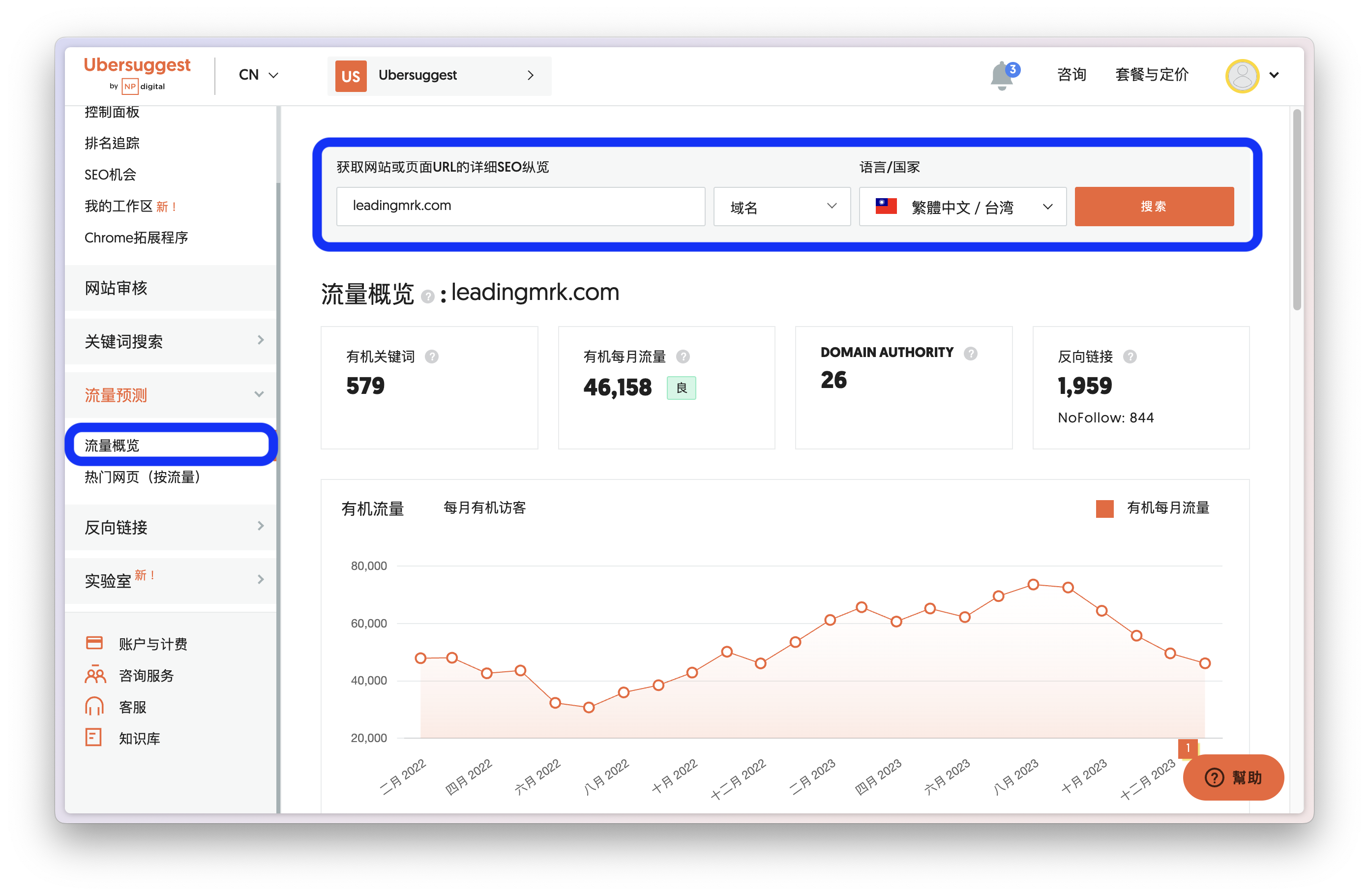Image resolution: width=1369 pixels, height=896 pixels.
Task: Click the 有机每月流量 legend color swatch
Action: [x=1104, y=508]
